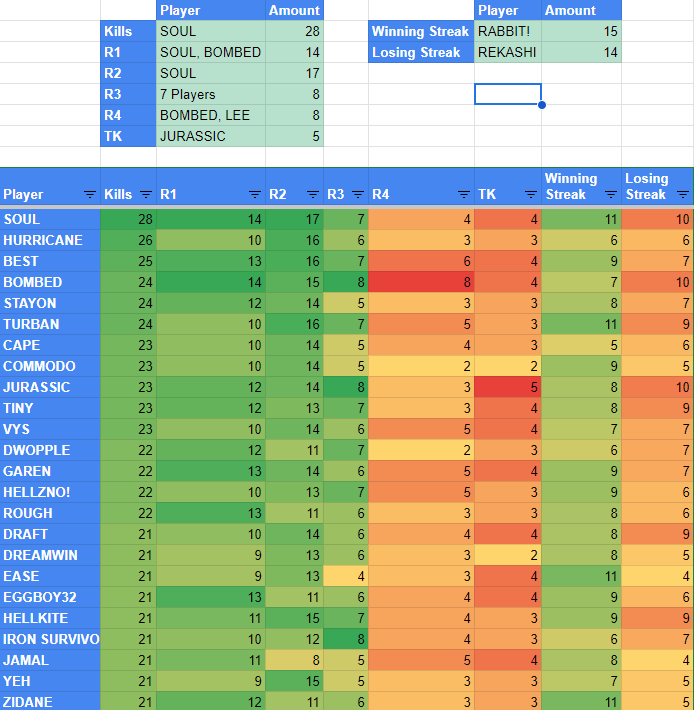Open the Player column filter
This screenshot has height=710, width=694.
coord(90,194)
